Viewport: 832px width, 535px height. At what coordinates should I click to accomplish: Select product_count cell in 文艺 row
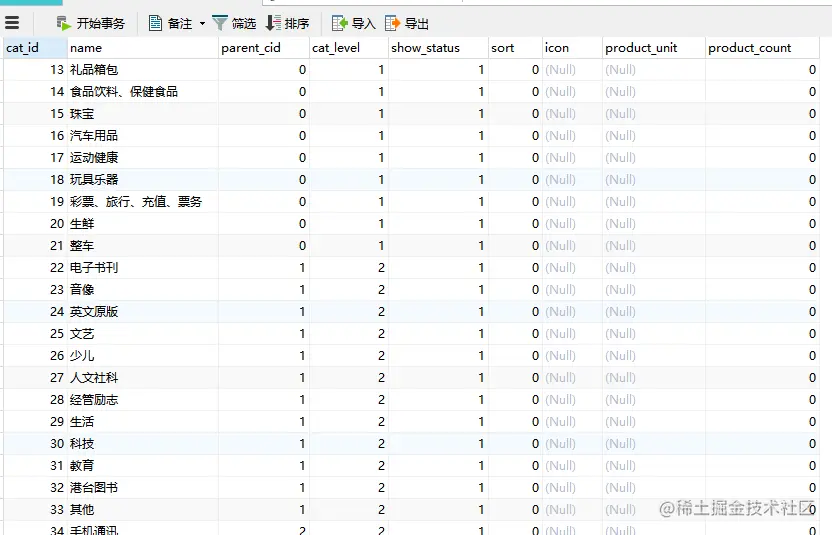762,334
